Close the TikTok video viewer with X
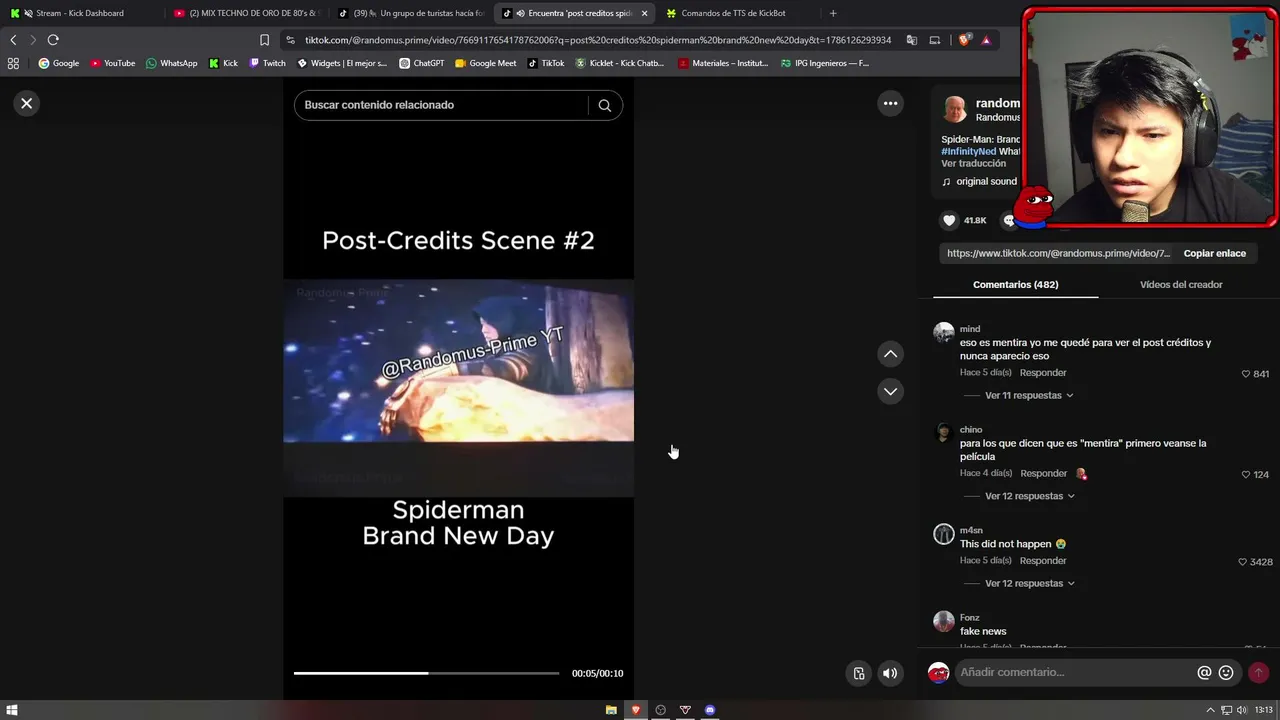This screenshot has height=720, width=1280. [27, 103]
